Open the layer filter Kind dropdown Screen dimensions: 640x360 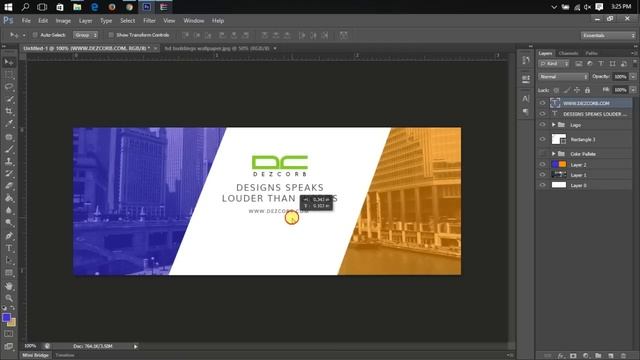[x=554, y=64]
